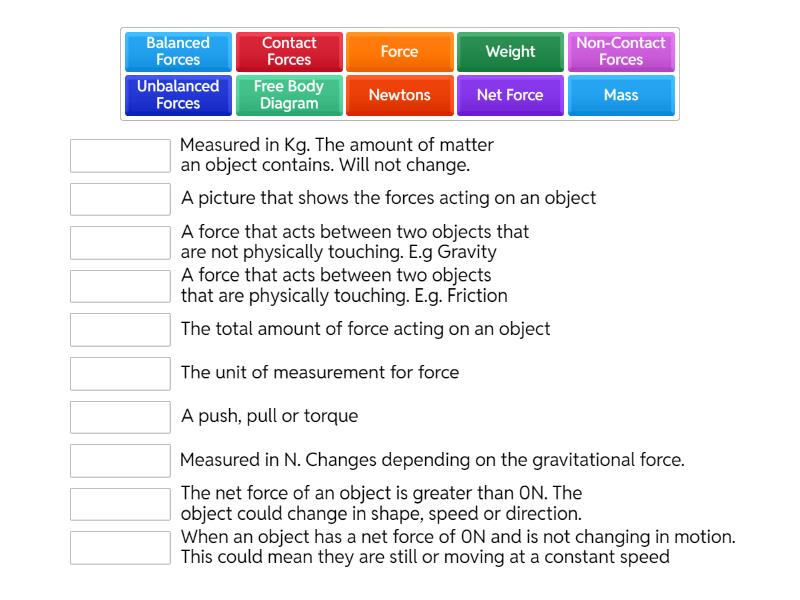The height and width of the screenshot is (600, 800).
Task: Select answer box for 'unit of measurement for force'
Action: pyautogui.click(x=120, y=373)
